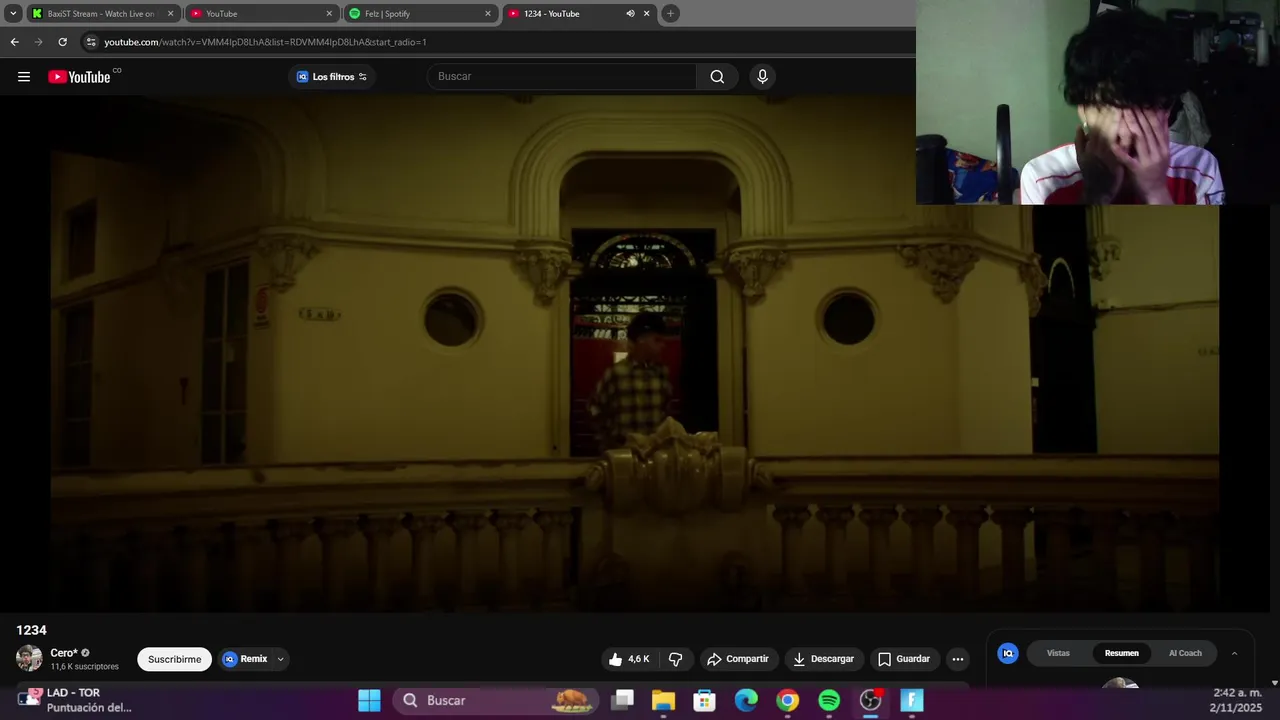
Task: Dislike the video with thumbs-down
Action: tap(676, 659)
